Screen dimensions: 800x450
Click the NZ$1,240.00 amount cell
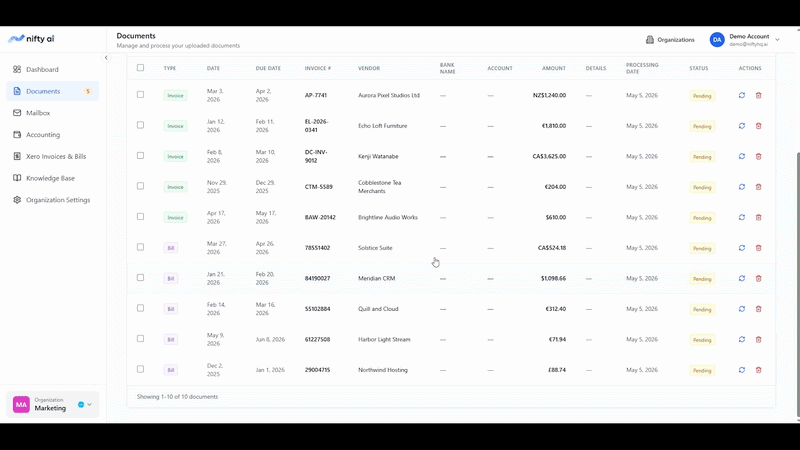click(549, 95)
